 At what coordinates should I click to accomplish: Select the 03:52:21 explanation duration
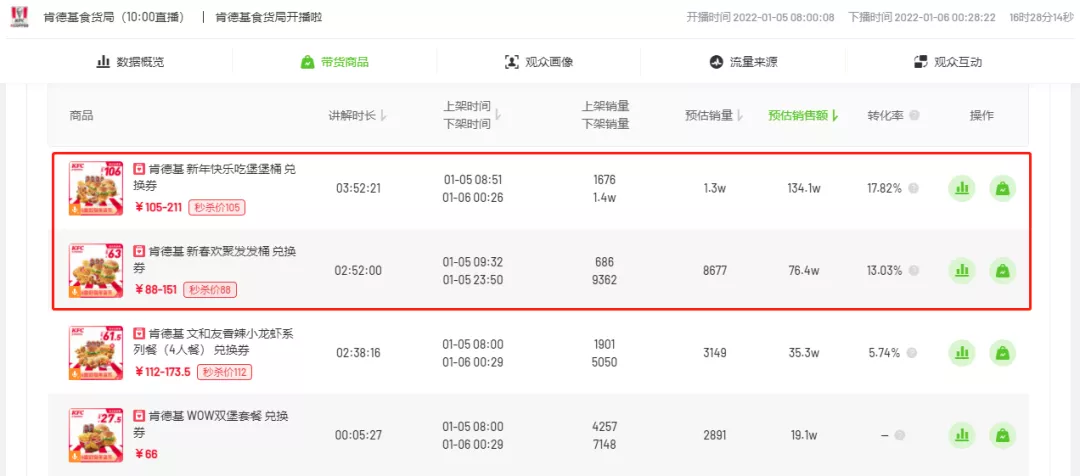tap(358, 189)
